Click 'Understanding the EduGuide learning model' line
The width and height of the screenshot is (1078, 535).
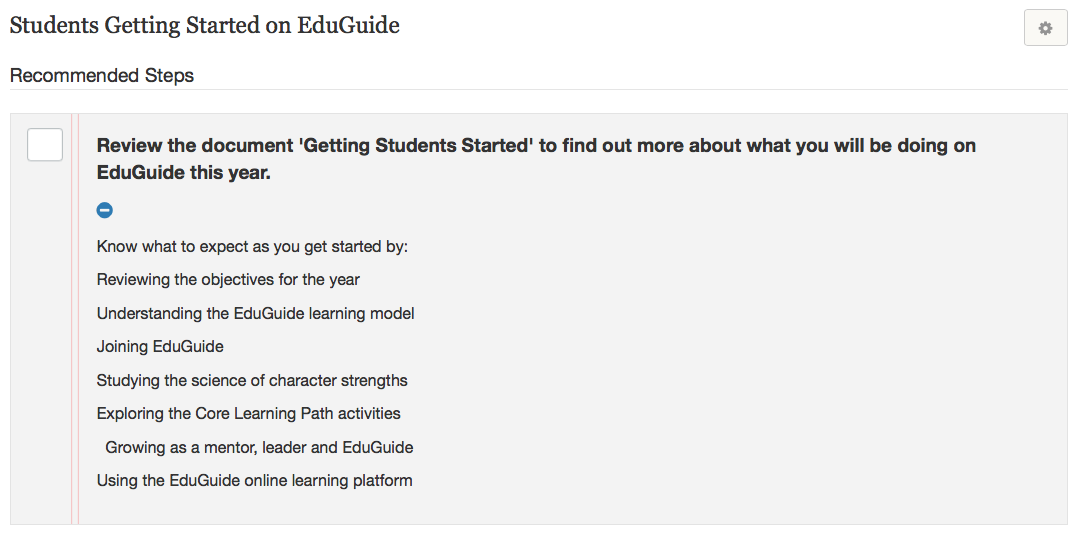(x=256, y=314)
